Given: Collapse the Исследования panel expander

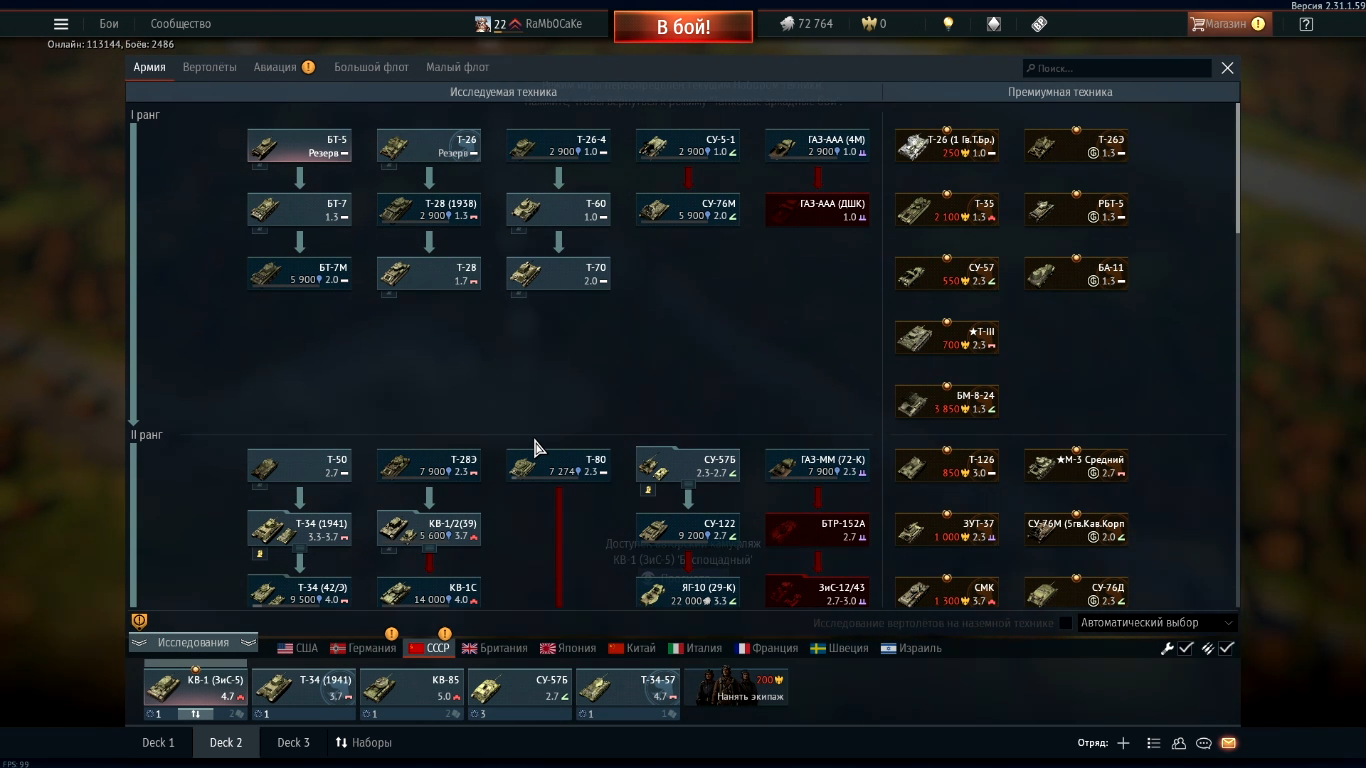Looking at the screenshot, I should click(193, 643).
